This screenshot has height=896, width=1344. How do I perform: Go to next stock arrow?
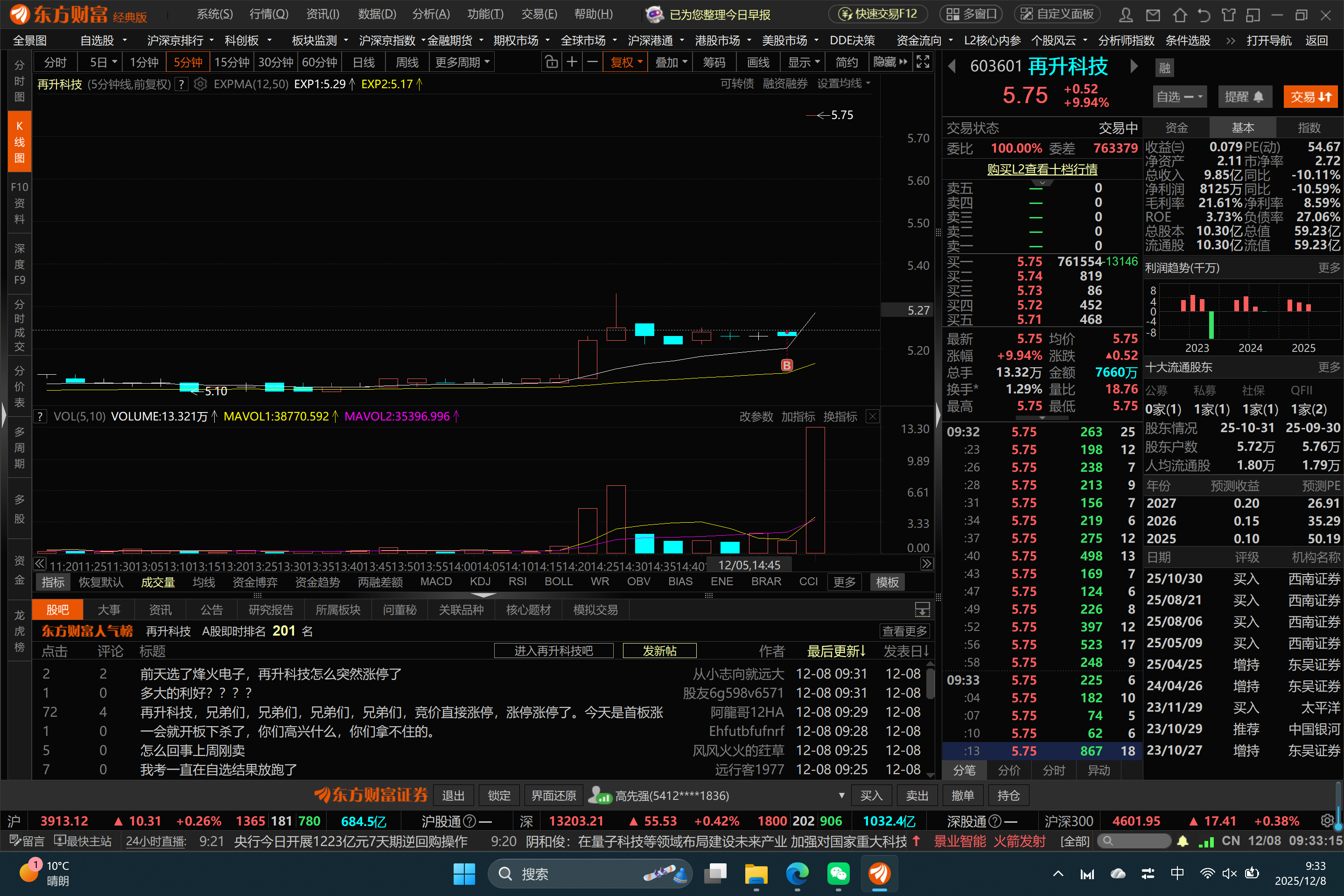(1134, 67)
